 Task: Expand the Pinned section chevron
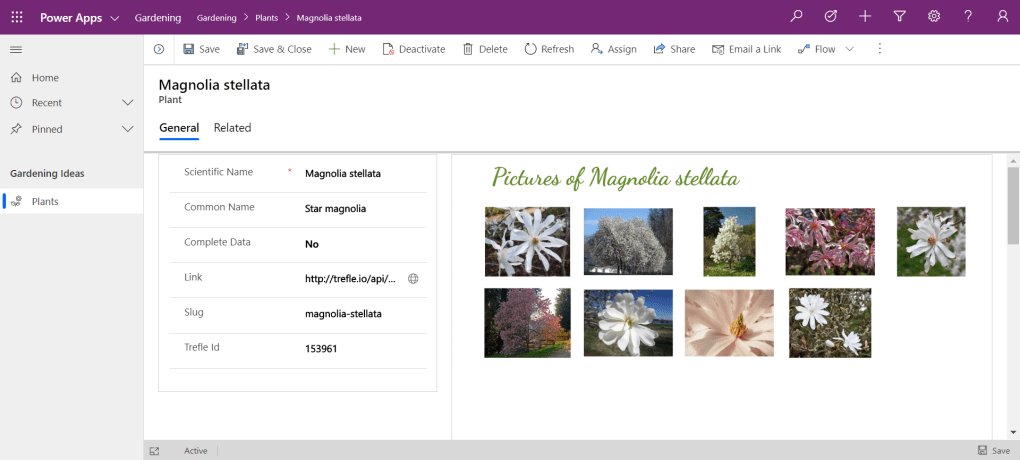tap(128, 129)
